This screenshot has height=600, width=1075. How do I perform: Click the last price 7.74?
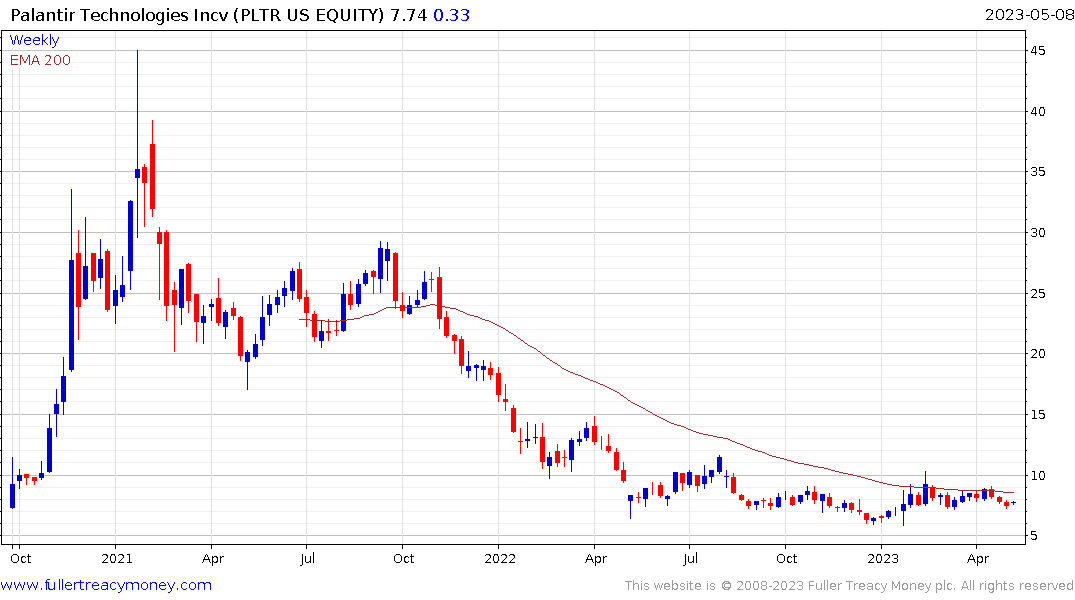[x=409, y=15]
